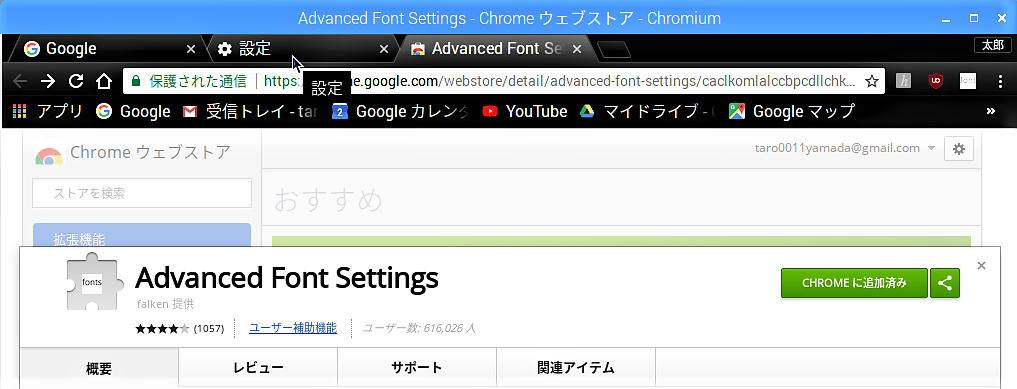Image resolution: width=1017 pixels, height=389 pixels.
Task: Open the taro0011yamada account dropdown
Action: pos(845,148)
